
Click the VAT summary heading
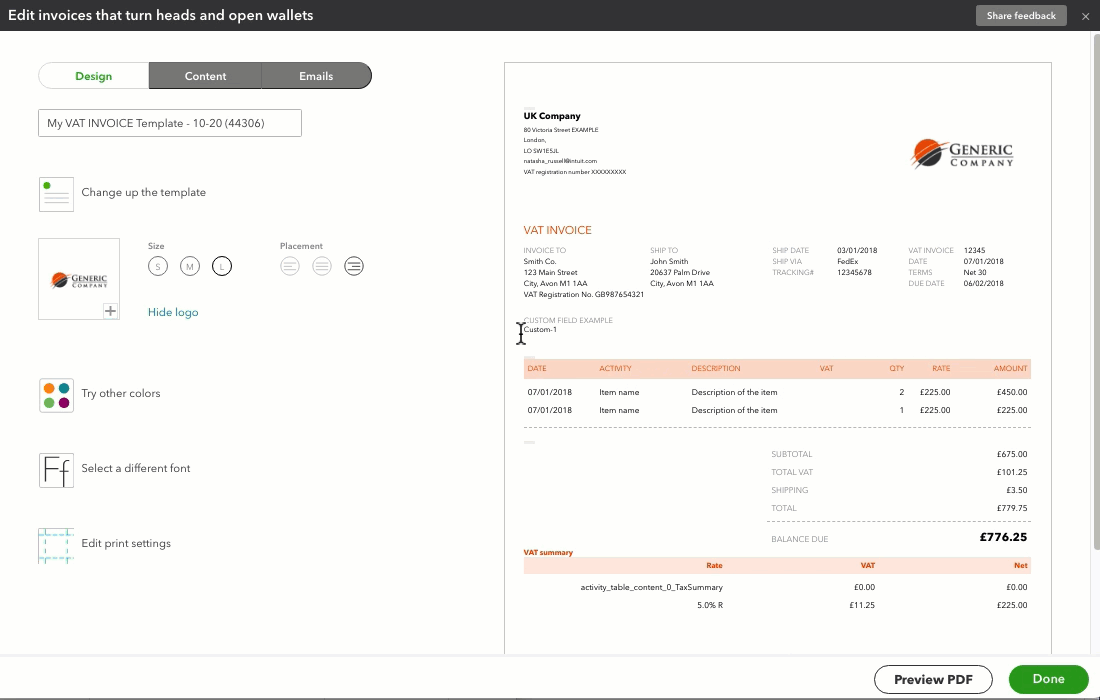click(x=548, y=553)
